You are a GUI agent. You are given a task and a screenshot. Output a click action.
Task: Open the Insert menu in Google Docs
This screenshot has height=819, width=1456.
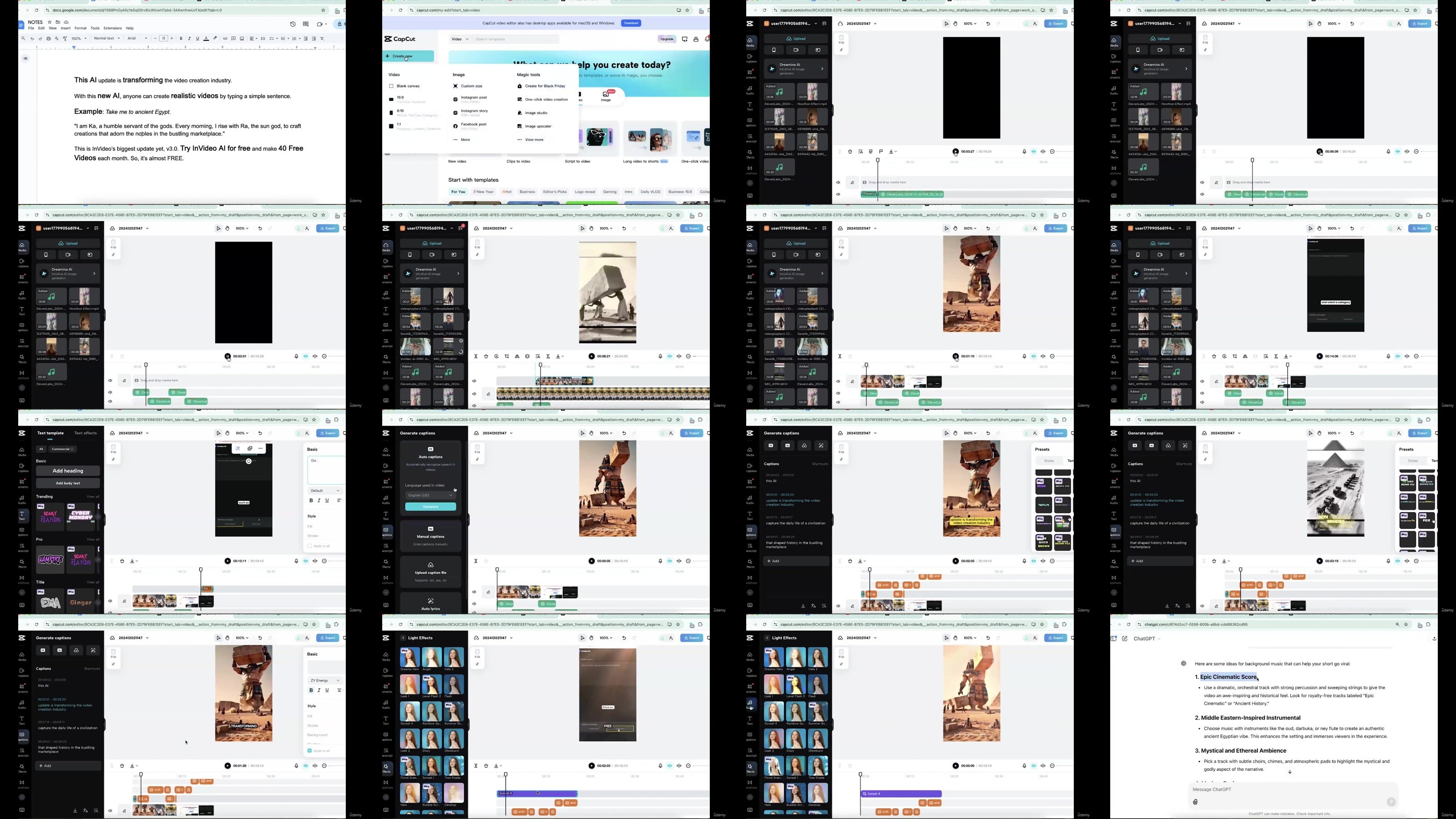pos(66,28)
